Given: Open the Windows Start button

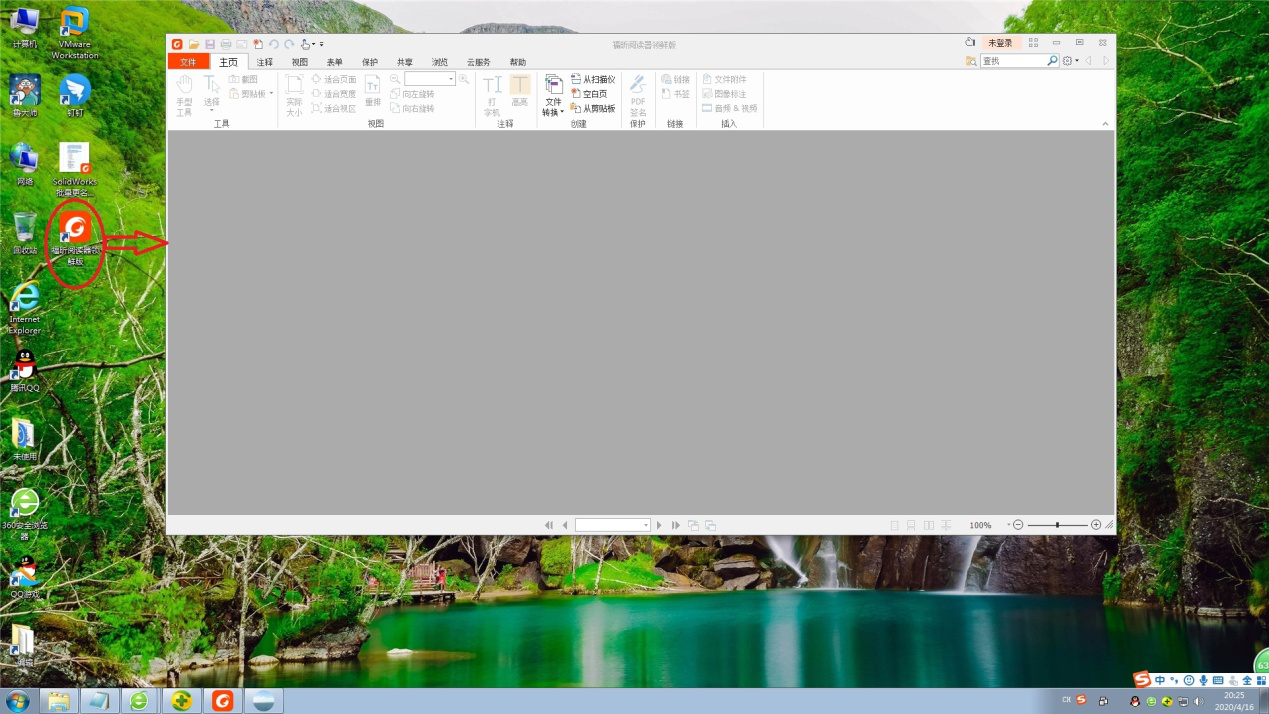Looking at the screenshot, I should (18, 701).
